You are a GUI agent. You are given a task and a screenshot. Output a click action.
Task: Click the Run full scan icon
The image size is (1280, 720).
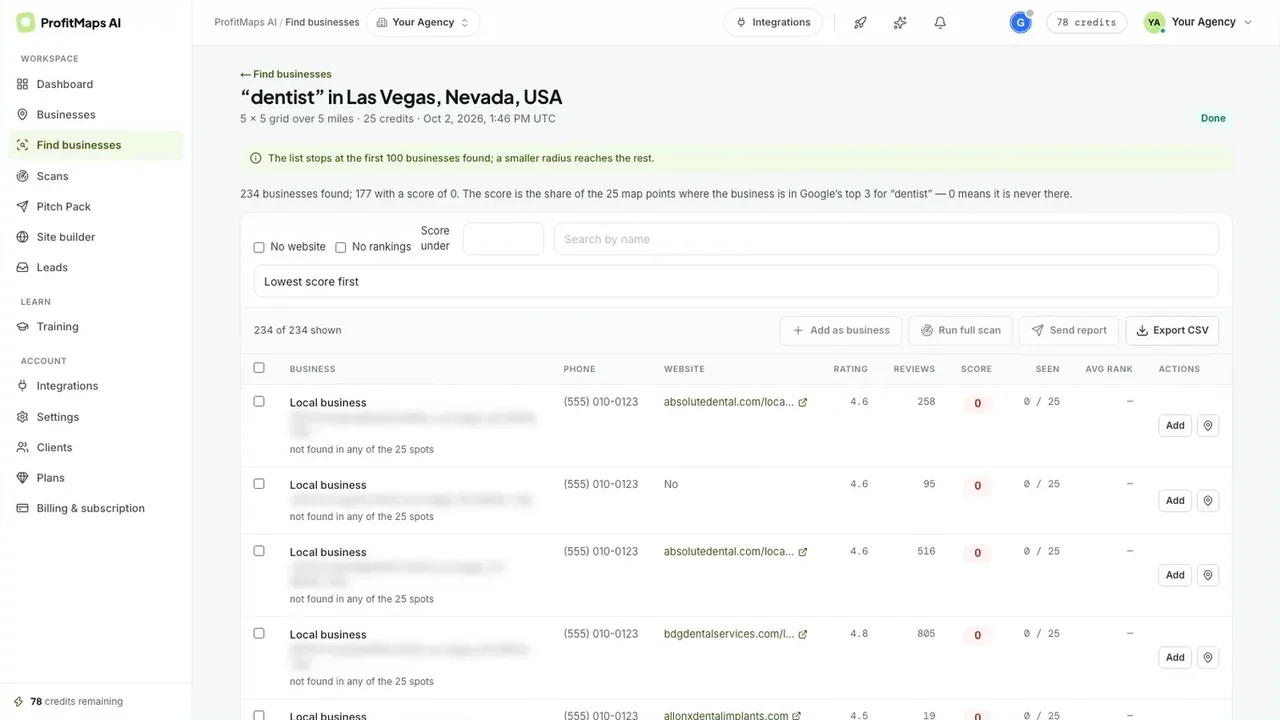pos(927,330)
